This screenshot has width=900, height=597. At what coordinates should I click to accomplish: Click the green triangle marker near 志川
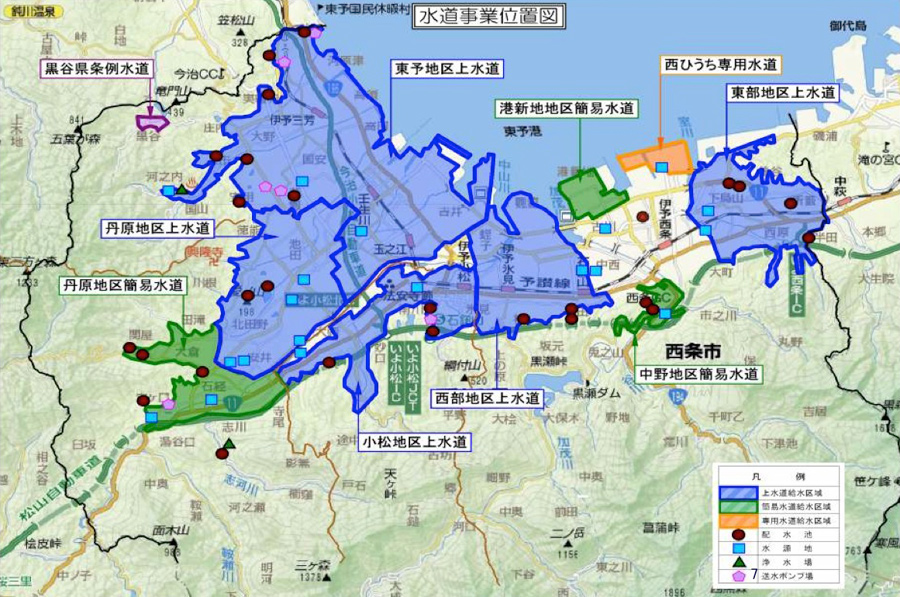click(229, 445)
